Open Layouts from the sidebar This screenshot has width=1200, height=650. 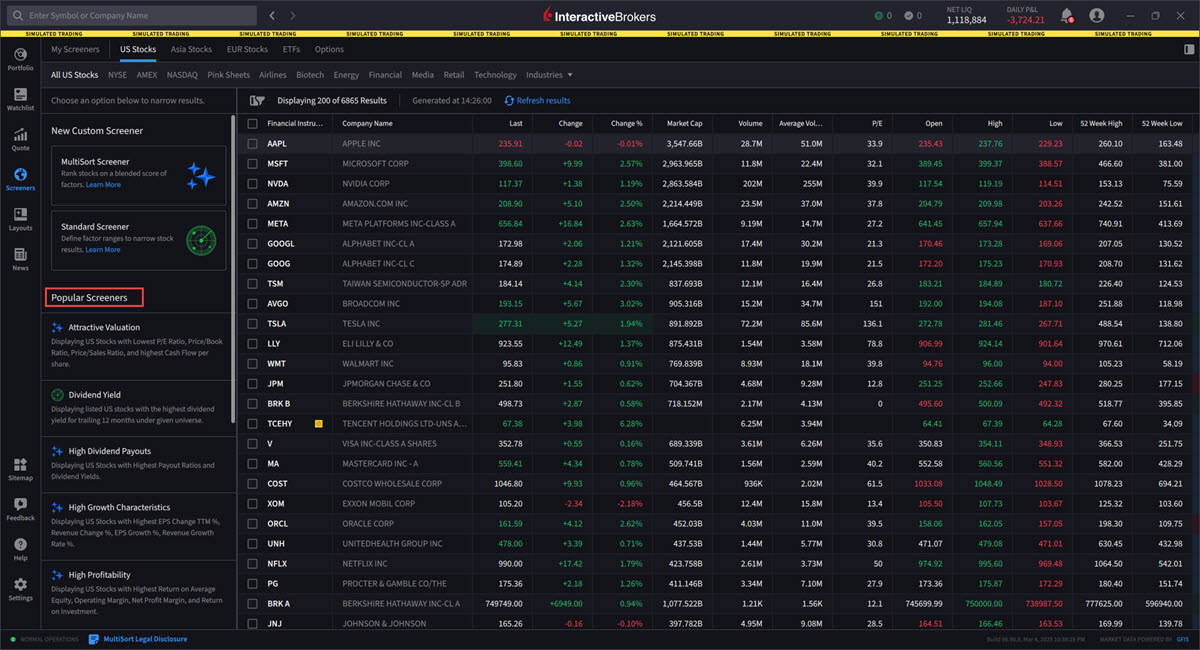coord(20,219)
